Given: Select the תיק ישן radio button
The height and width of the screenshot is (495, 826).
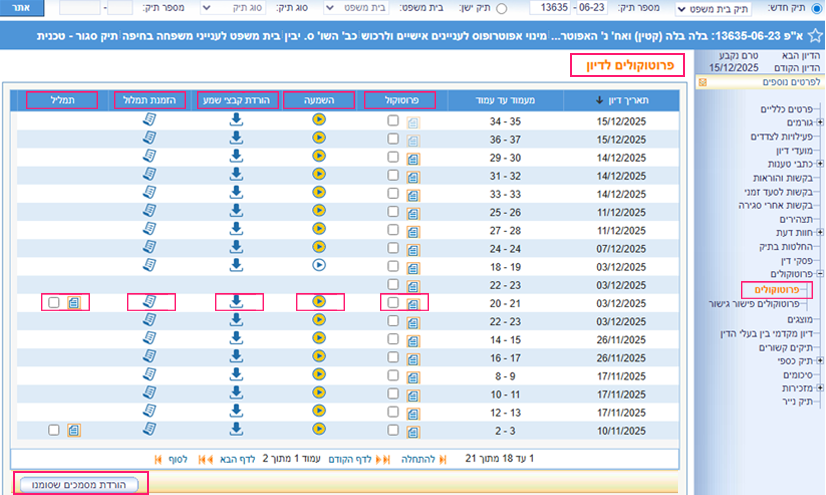Looking at the screenshot, I should pos(502,8).
